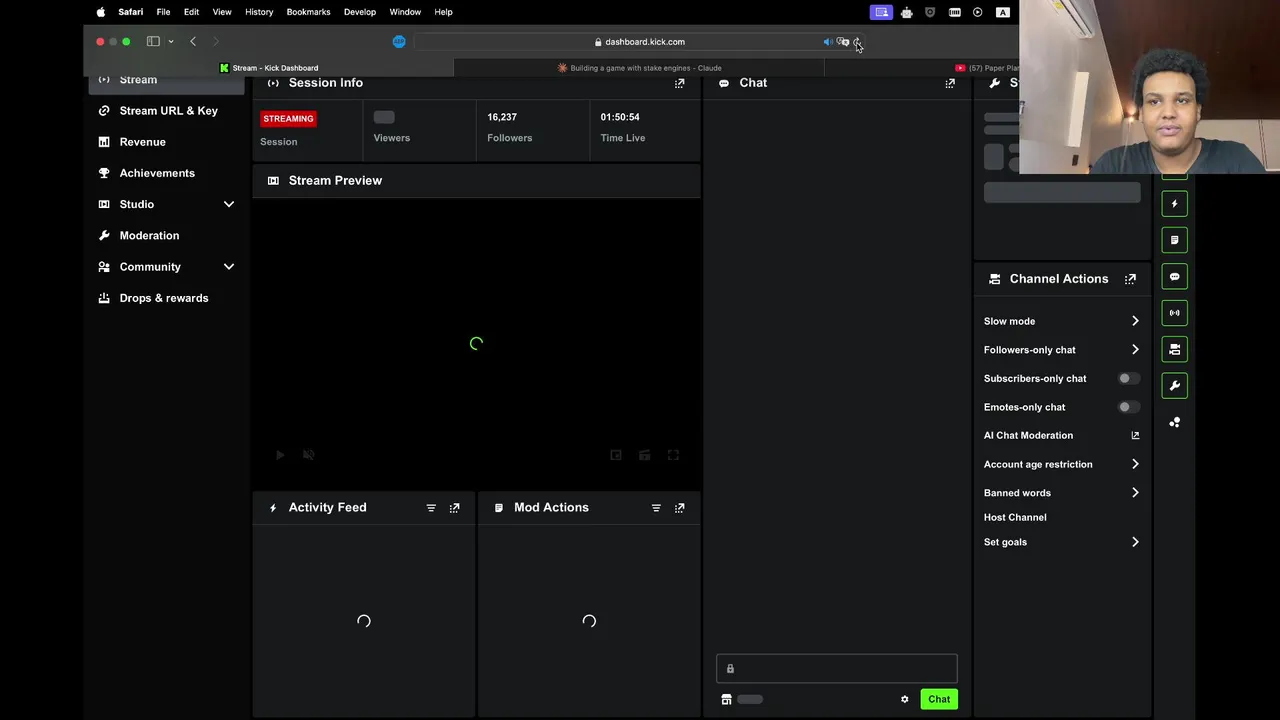Toggle Subscribers-only chat switch

(1128, 379)
